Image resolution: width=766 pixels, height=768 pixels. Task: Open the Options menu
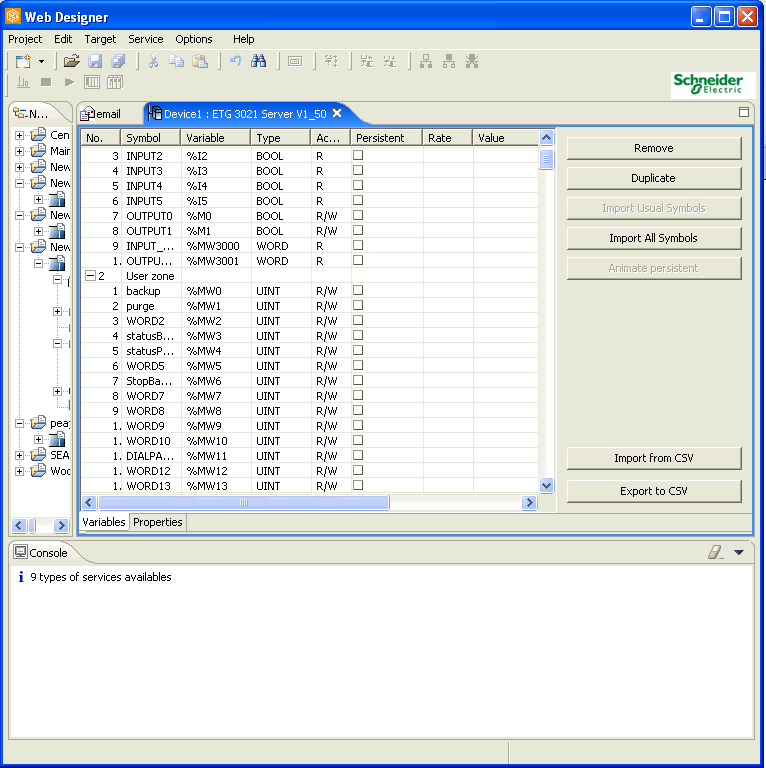[194, 39]
